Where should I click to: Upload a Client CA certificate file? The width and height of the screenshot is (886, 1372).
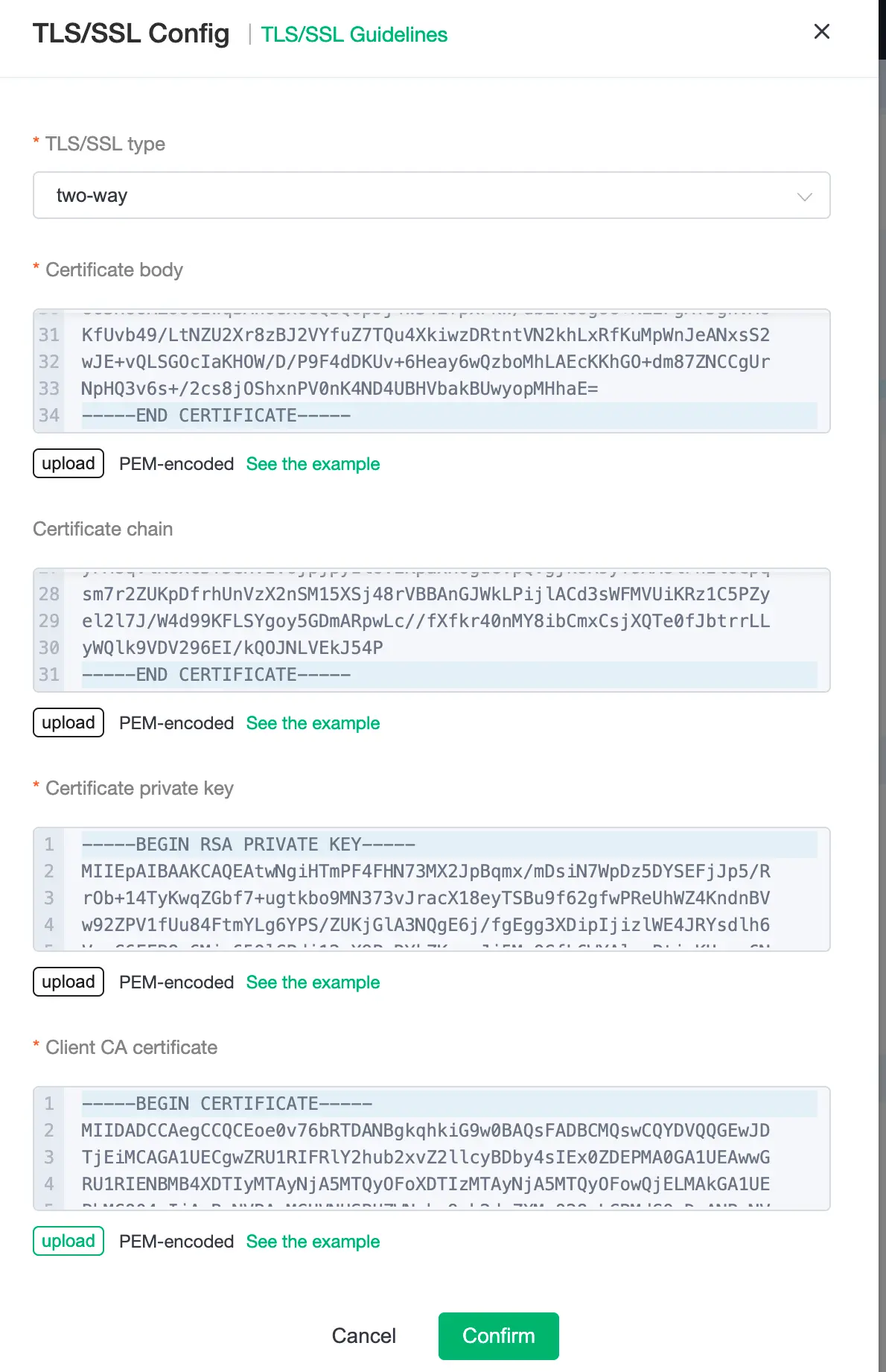click(68, 1240)
